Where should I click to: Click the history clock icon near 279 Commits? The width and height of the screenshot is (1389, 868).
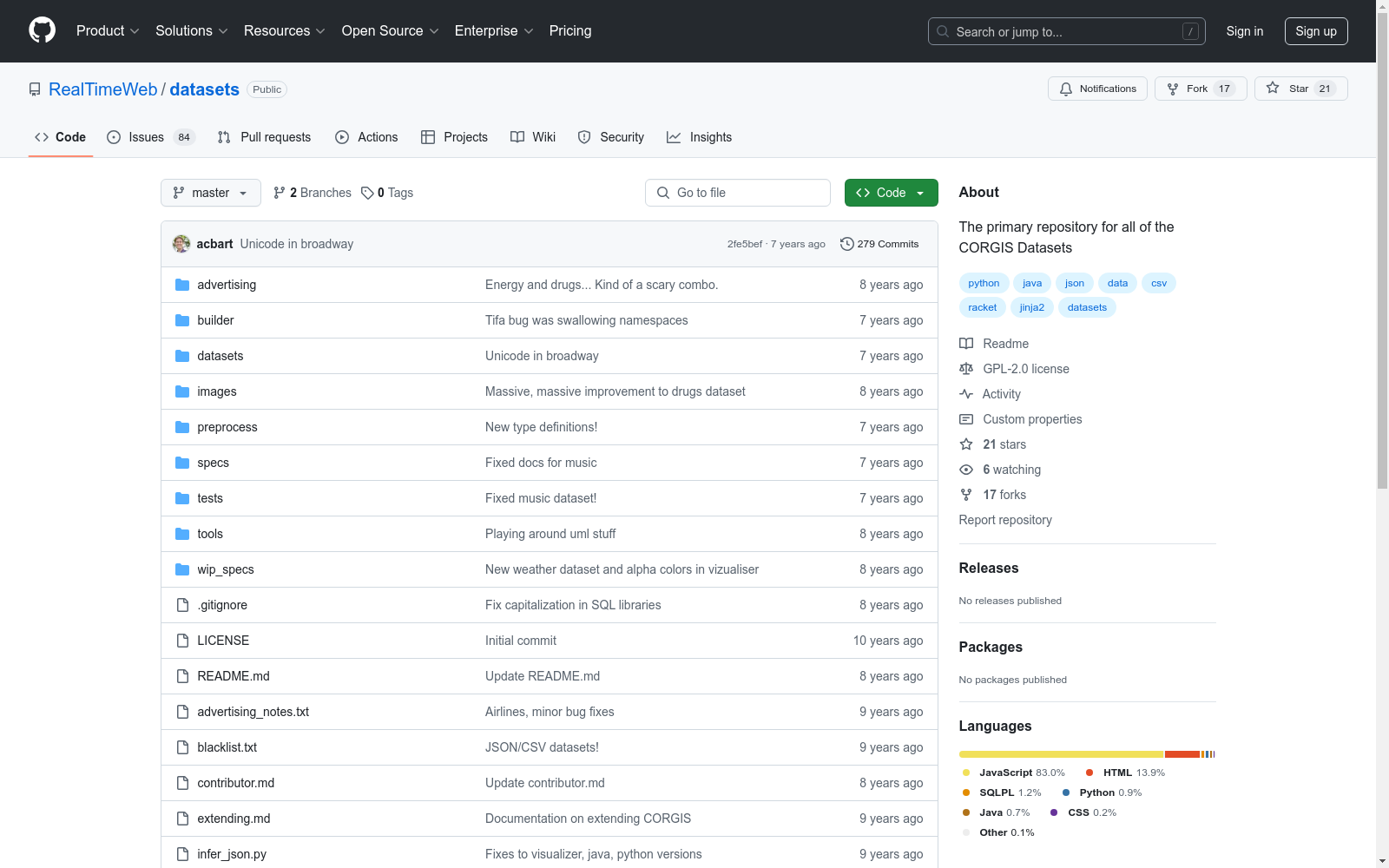point(847,244)
